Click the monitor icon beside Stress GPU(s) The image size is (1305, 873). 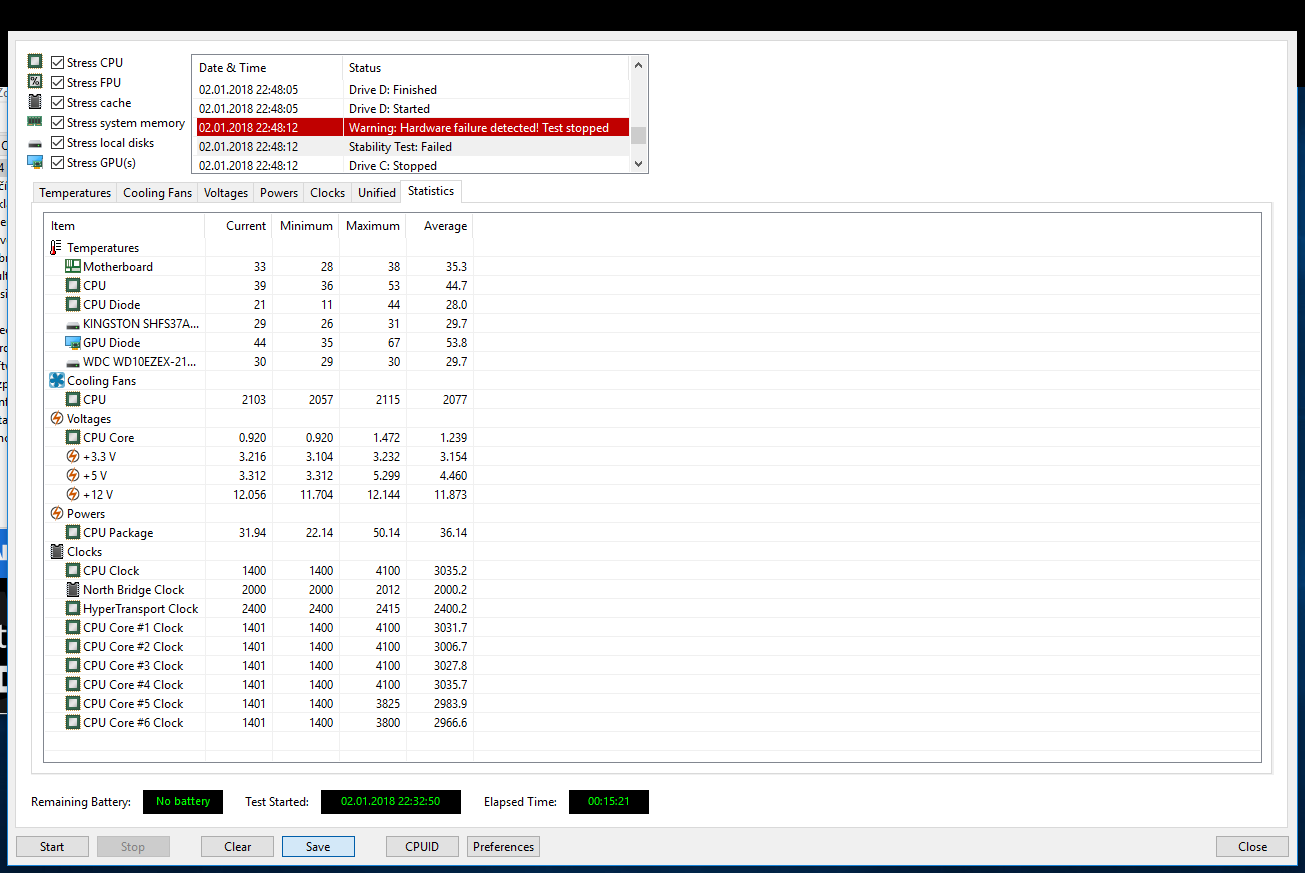pyautogui.click(x=35, y=162)
